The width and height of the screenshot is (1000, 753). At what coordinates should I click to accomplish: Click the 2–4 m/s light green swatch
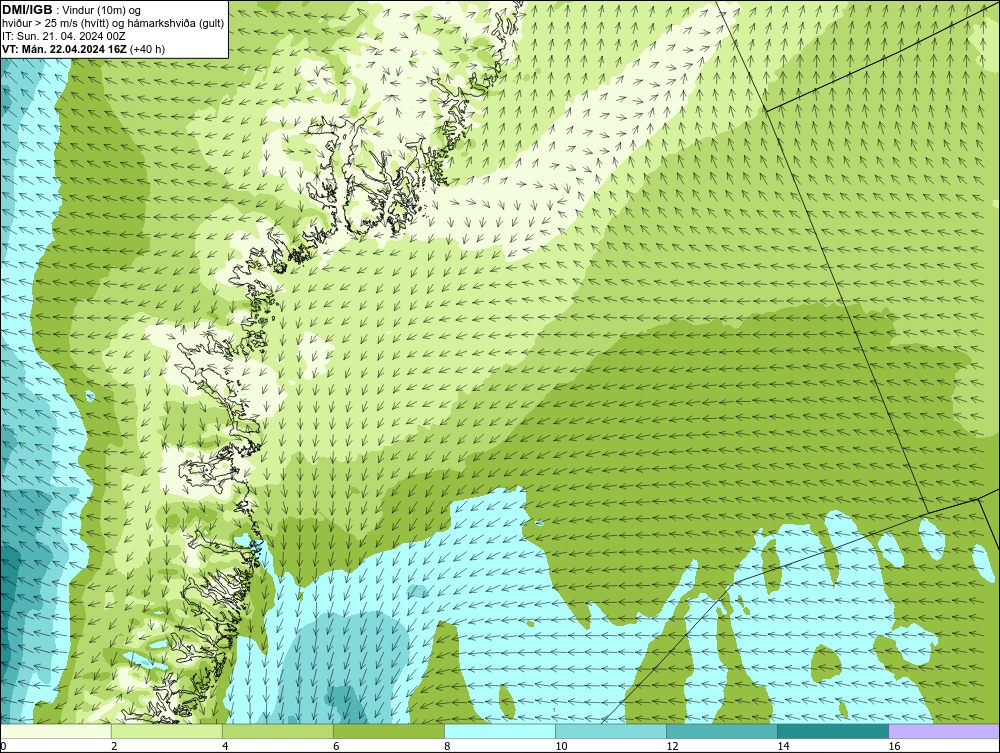166,731
